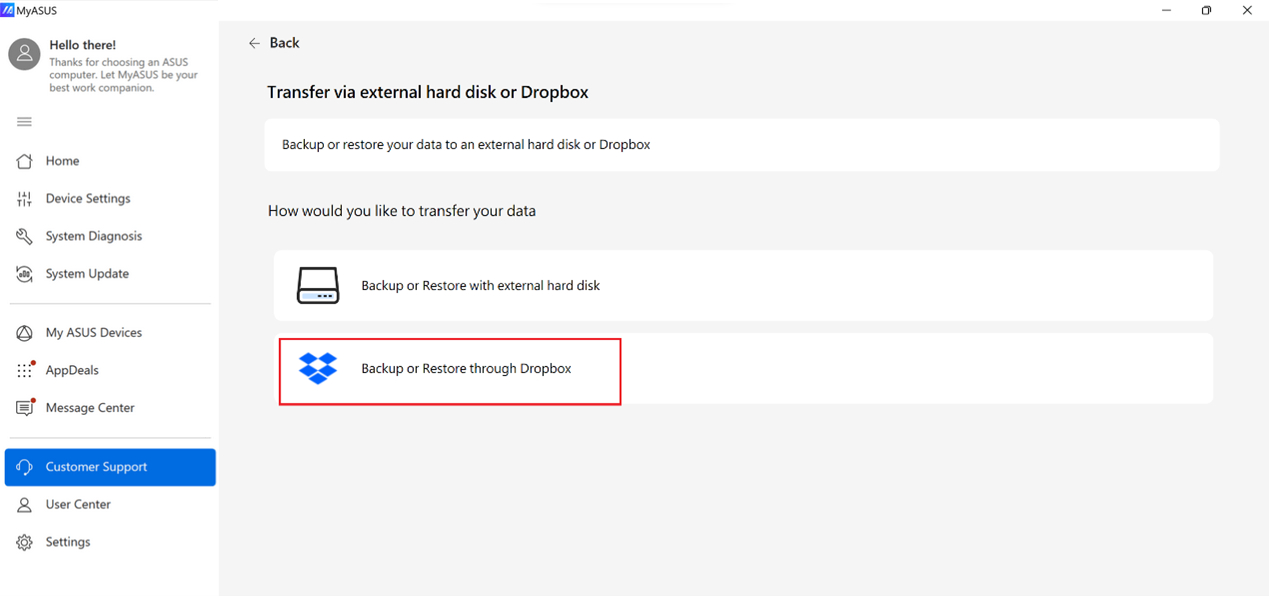Screen dimensions: 1269x598
Task: Click the System Diagnosis wrench icon
Action: [x=25, y=237]
